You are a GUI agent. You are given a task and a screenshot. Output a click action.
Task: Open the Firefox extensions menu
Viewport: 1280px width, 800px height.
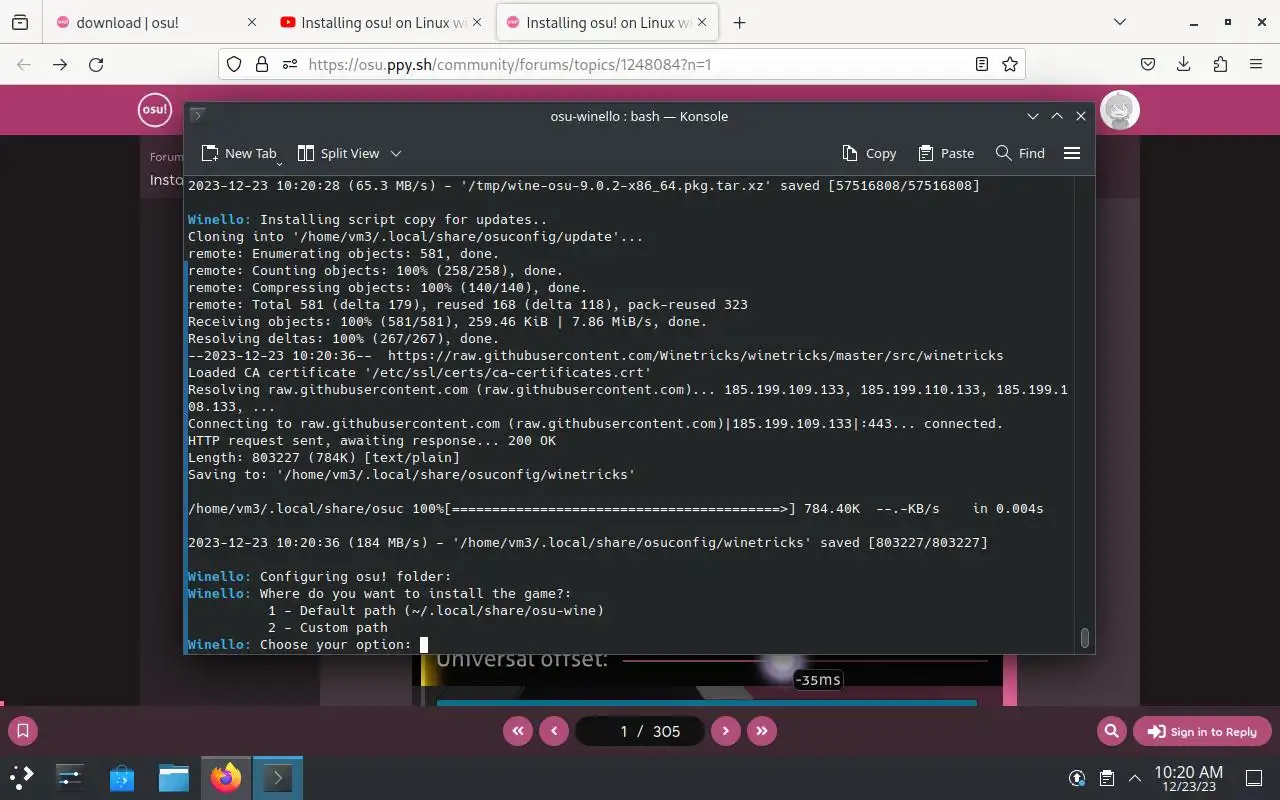point(1220,64)
